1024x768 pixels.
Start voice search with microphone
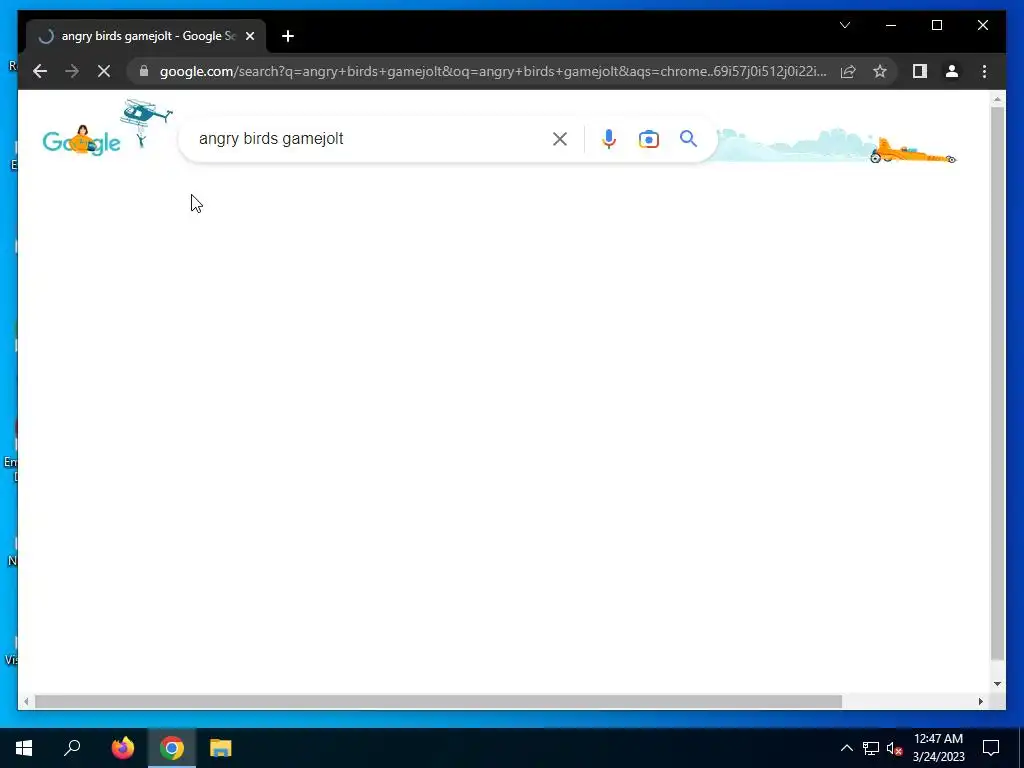click(609, 138)
